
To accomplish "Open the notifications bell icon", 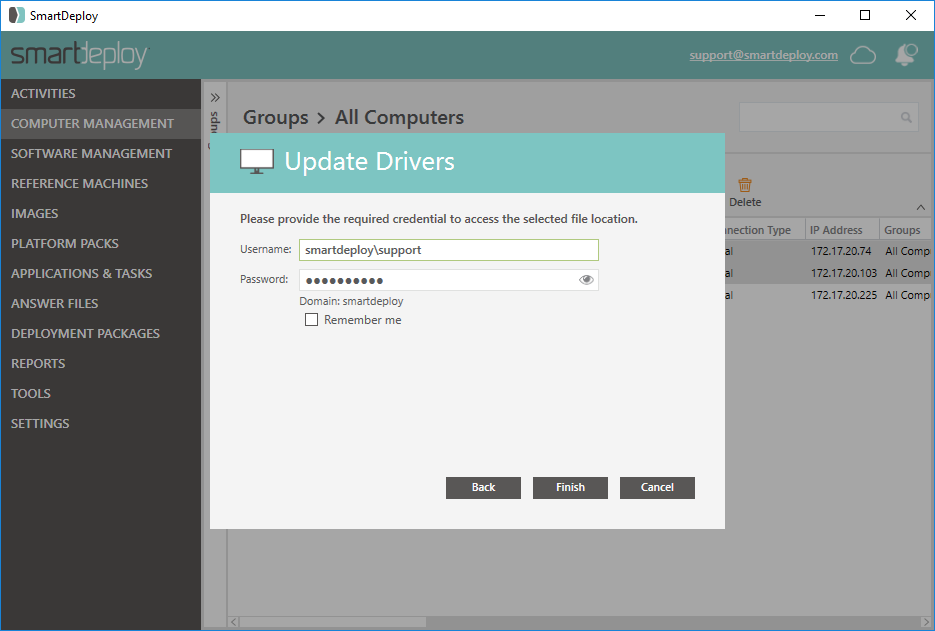I will click(x=906, y=54).
